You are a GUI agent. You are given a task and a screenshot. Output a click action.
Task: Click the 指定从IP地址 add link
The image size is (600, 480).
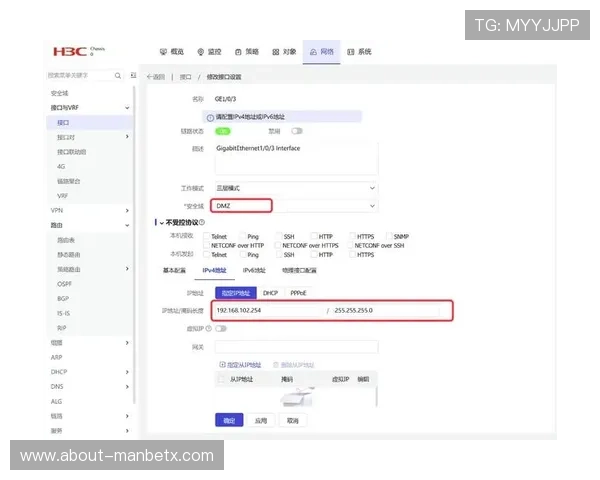coord(240,365)
